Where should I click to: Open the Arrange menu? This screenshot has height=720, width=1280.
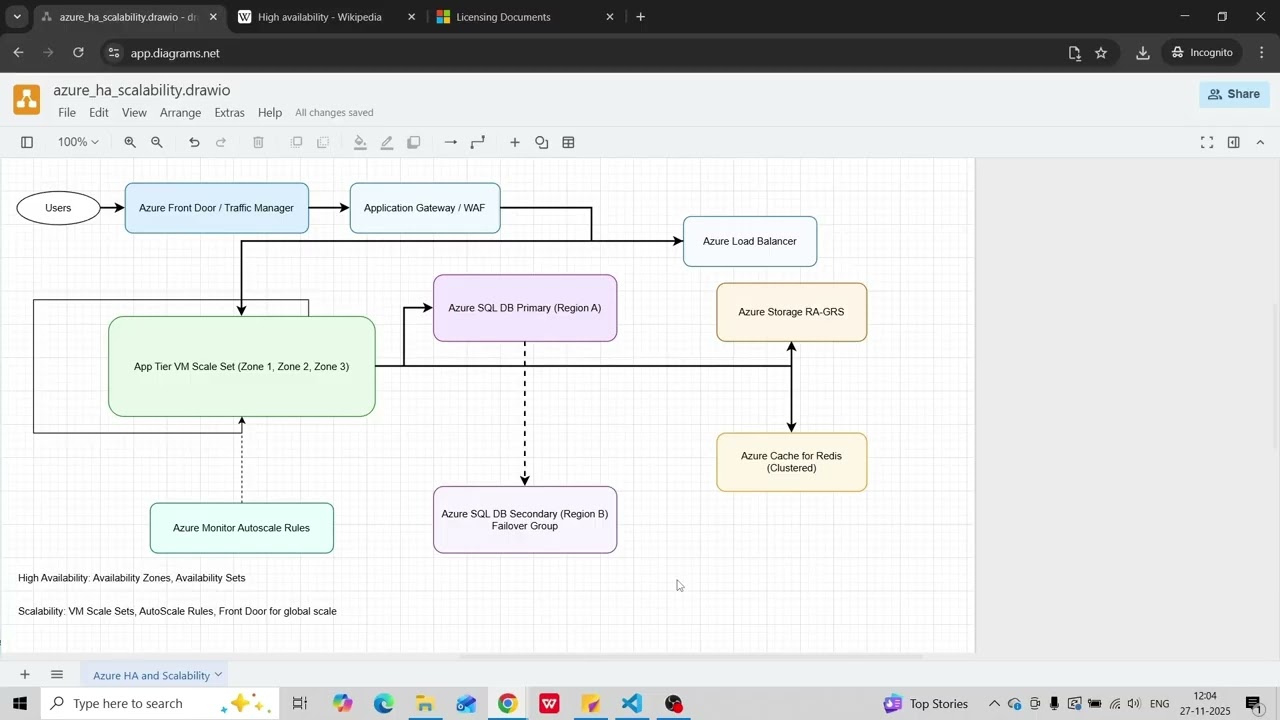coord(180,113)
